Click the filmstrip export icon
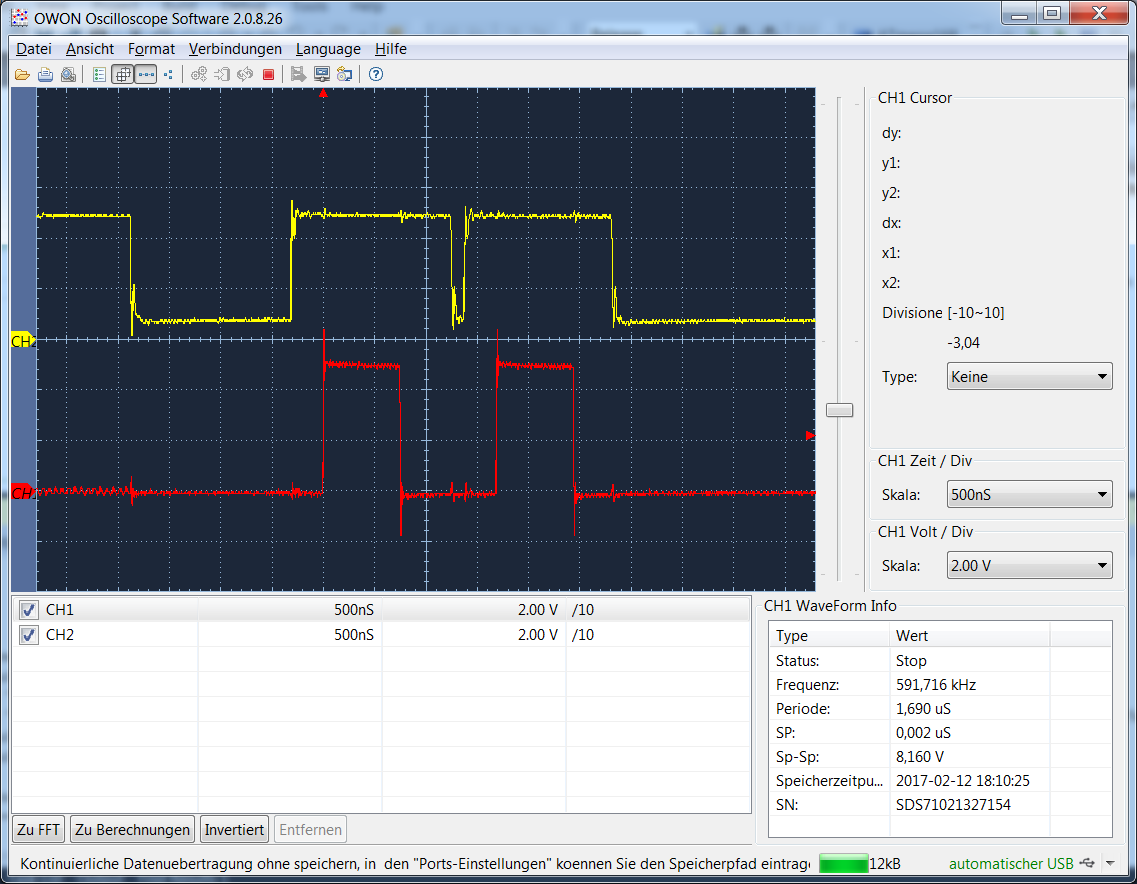Image resolution: width=1137 pixels, height=884 pixels. point(298,75)
